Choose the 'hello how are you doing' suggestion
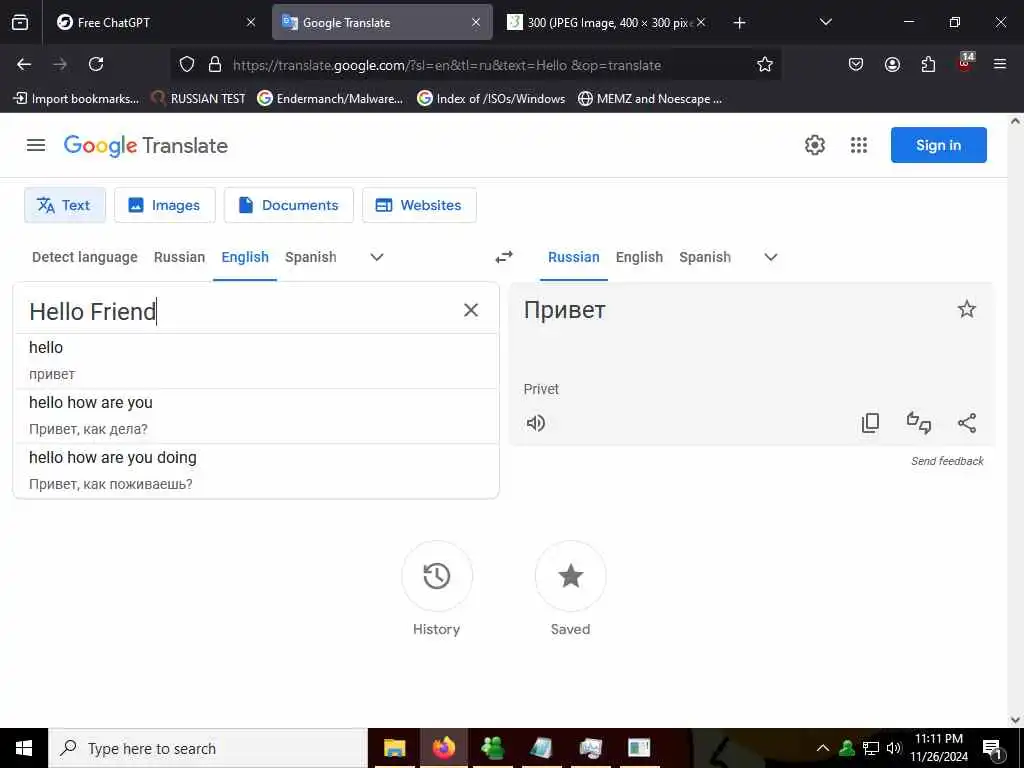This screenshot has height=768, width=1024. pyautogui.click(x=256, y=471)
